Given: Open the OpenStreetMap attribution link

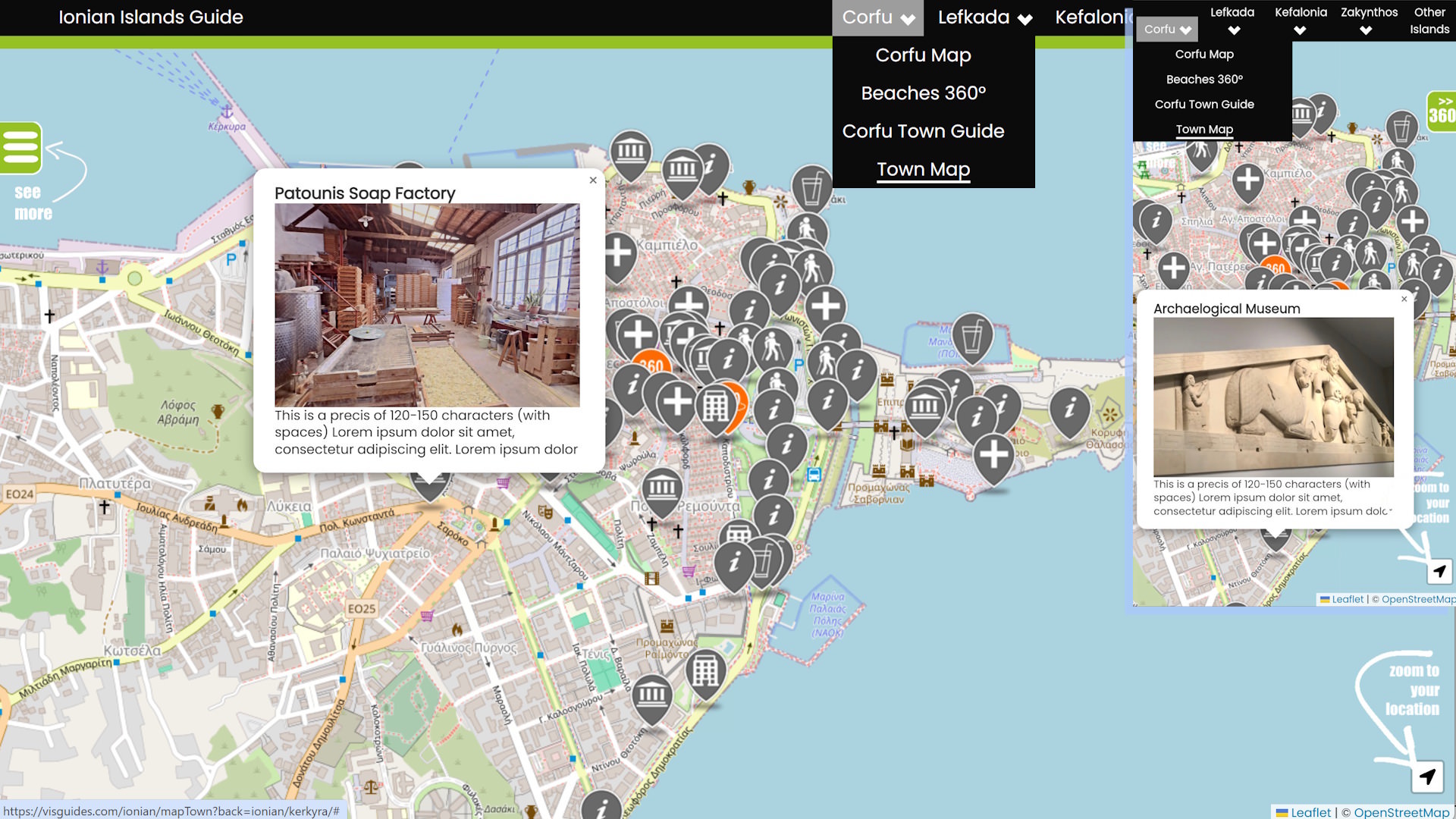Looking at the screenshot, I should [x=1401, y=812].
